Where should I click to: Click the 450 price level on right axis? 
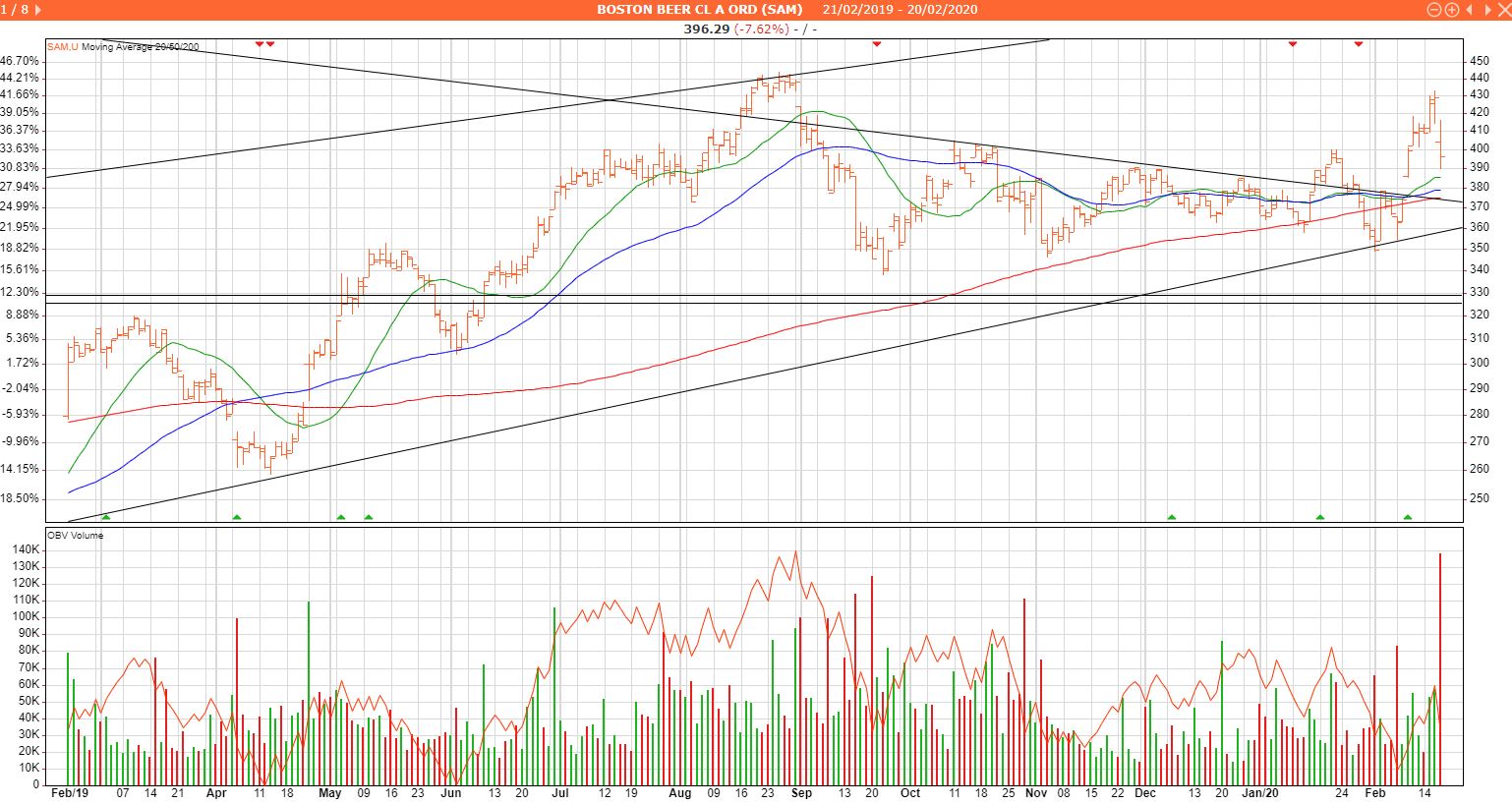coord(1479,61)
